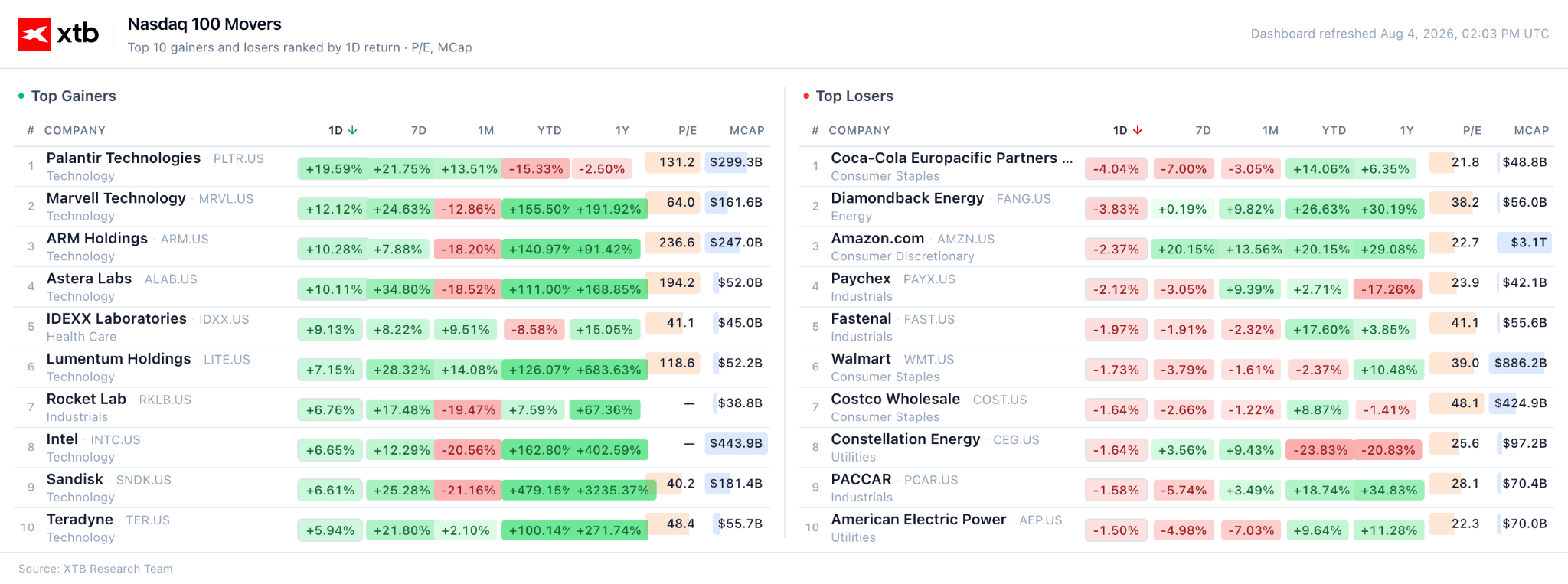Viewport: 1568px width, 584px height.
Task: Select the Fastenal company name
Action: point(861,318)
